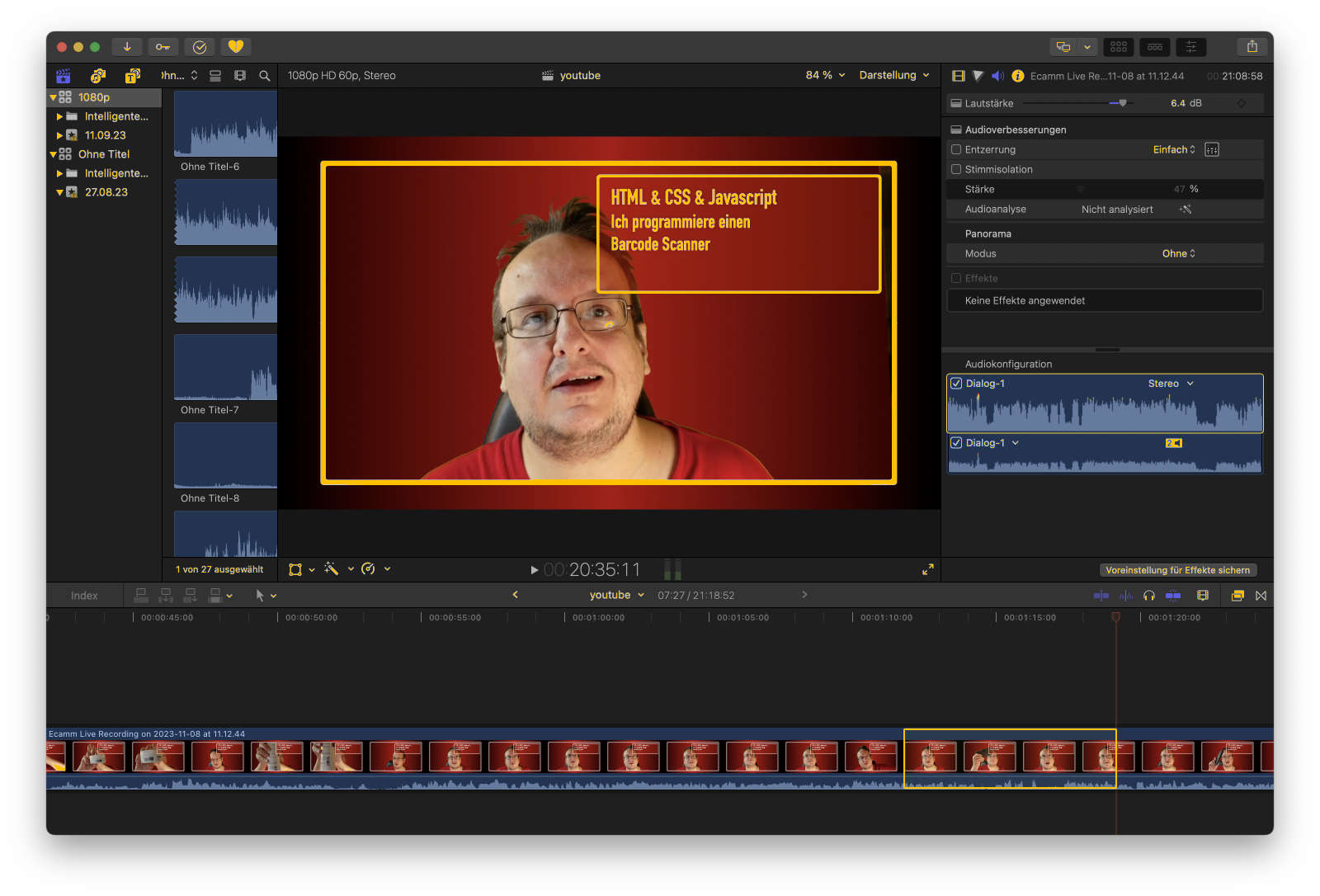
Task: Click the background tasks checkmark icon
Action: [x=200, y=47]
